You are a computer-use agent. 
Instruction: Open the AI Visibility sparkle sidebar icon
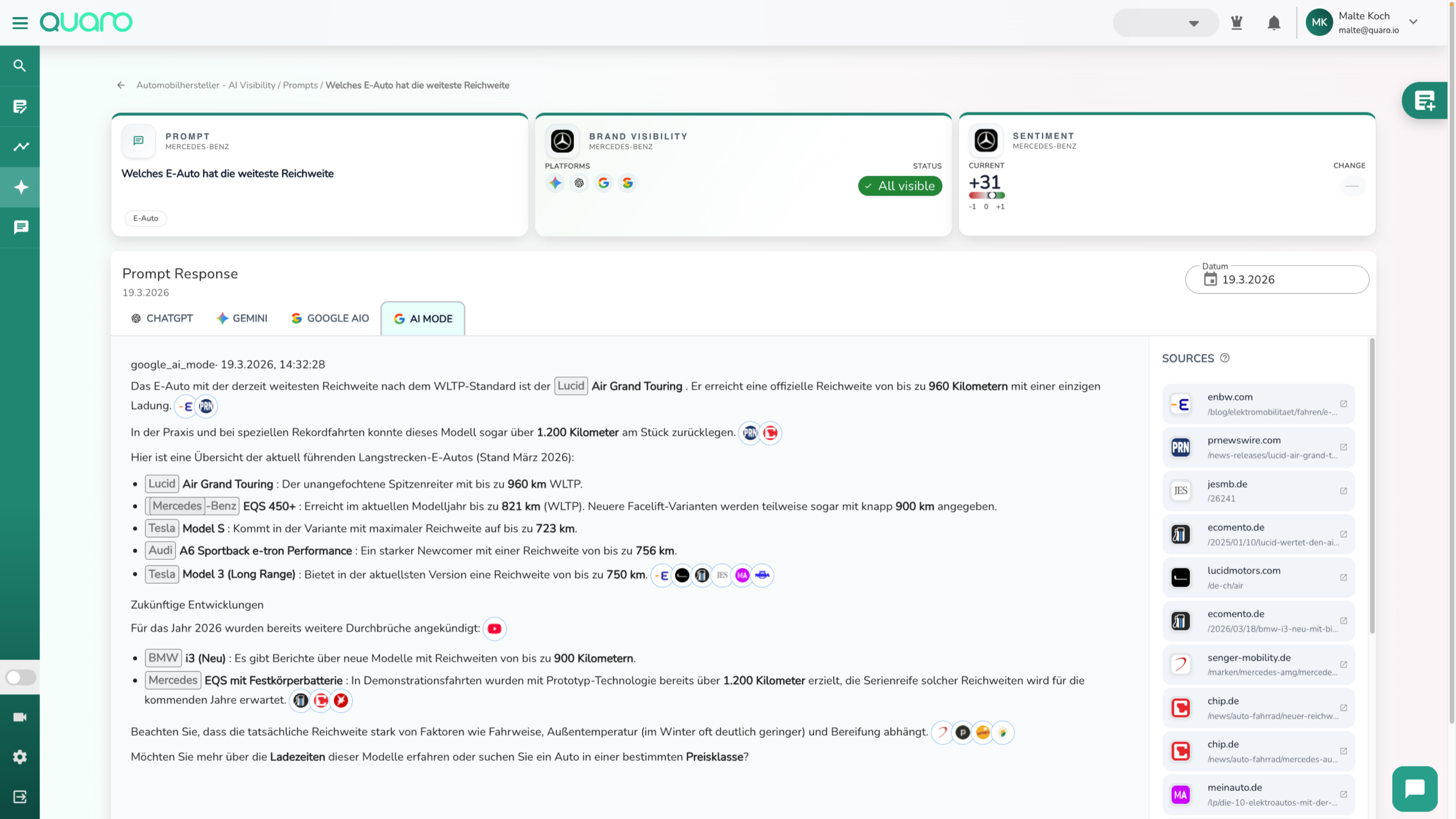20,187
